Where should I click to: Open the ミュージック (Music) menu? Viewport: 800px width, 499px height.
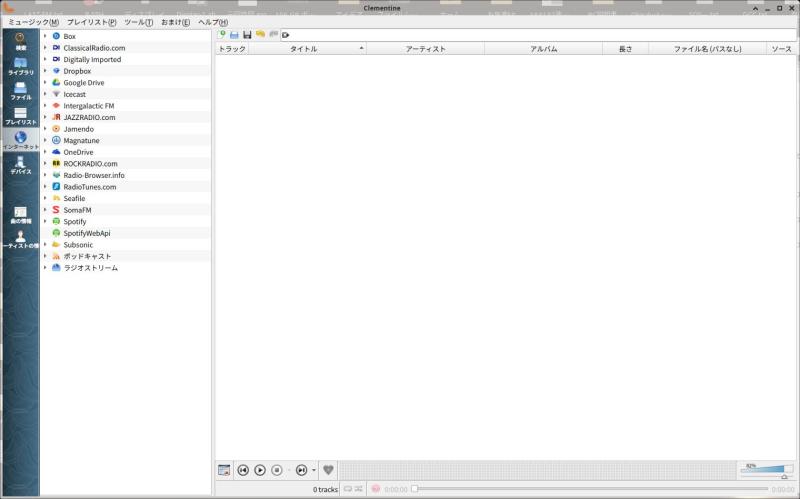pos(33,22)
